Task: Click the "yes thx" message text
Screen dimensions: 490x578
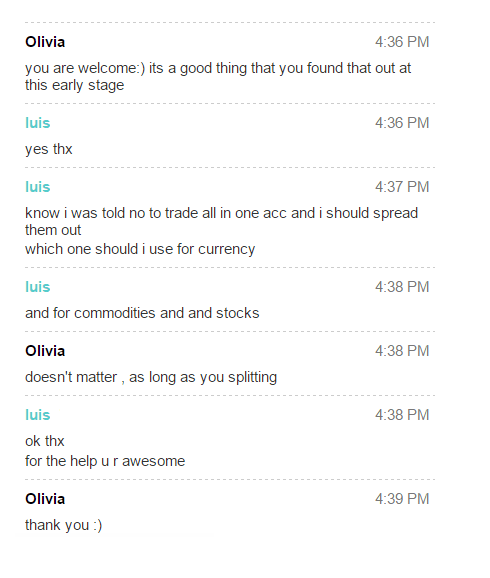Action: pyautogui.click(x=49, y=149)
